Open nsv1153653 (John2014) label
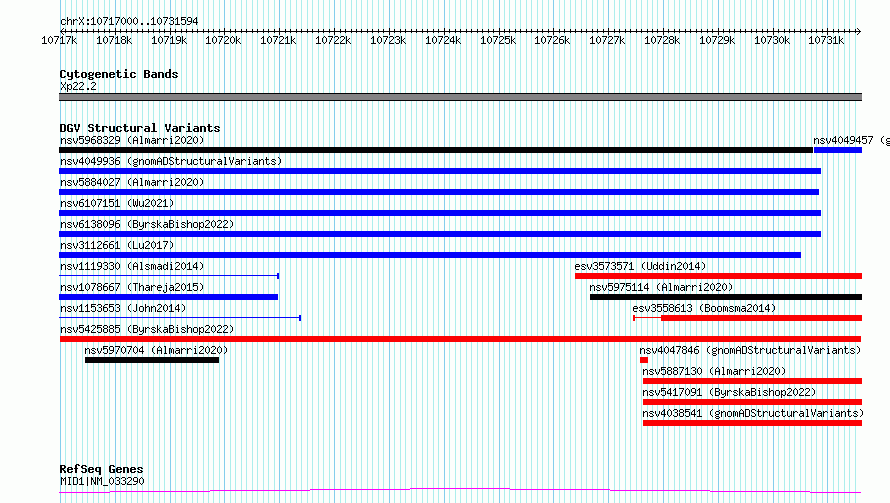This screenshot has height=503, width=890. tap(123, 308)
